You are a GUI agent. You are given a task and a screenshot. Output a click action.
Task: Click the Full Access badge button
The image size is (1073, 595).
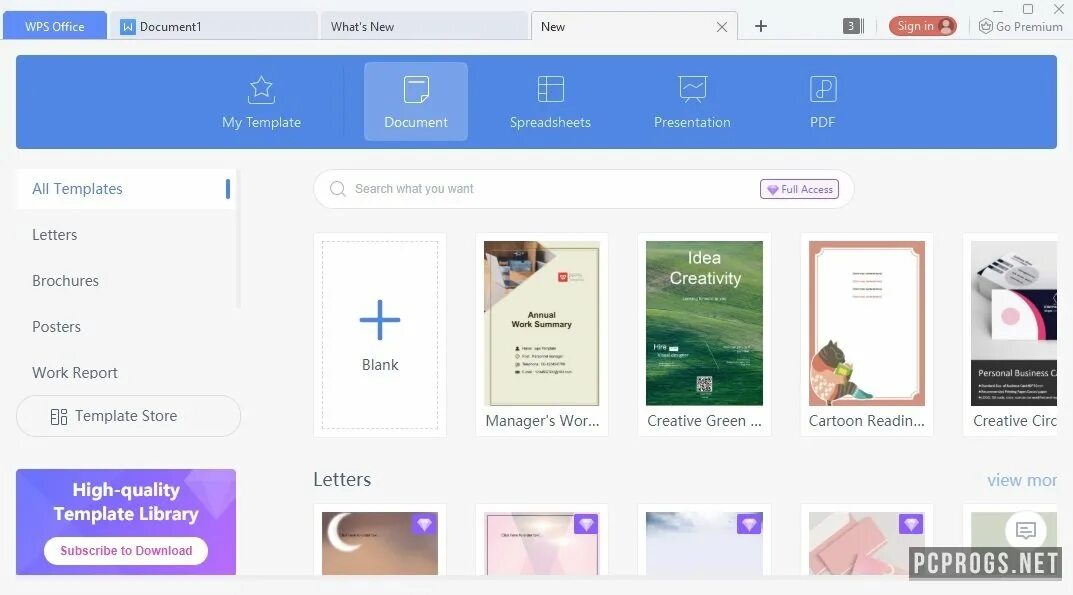[x=799, y=189]
